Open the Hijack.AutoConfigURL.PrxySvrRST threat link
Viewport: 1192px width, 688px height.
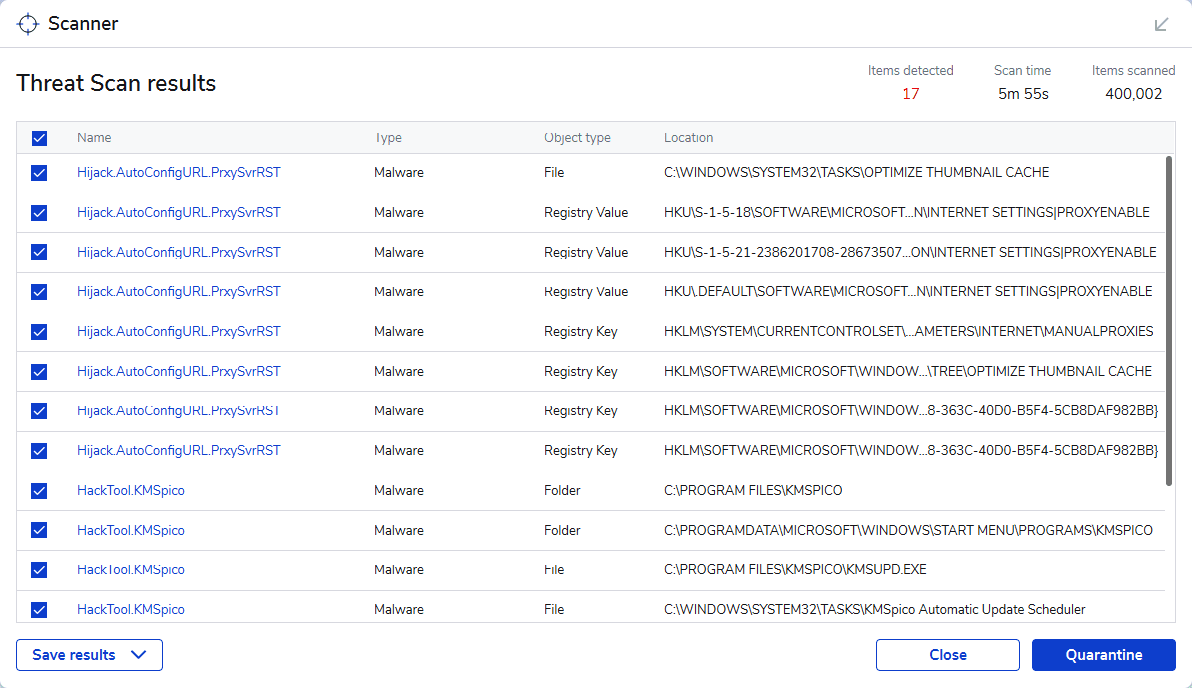(x=179, y=172)
